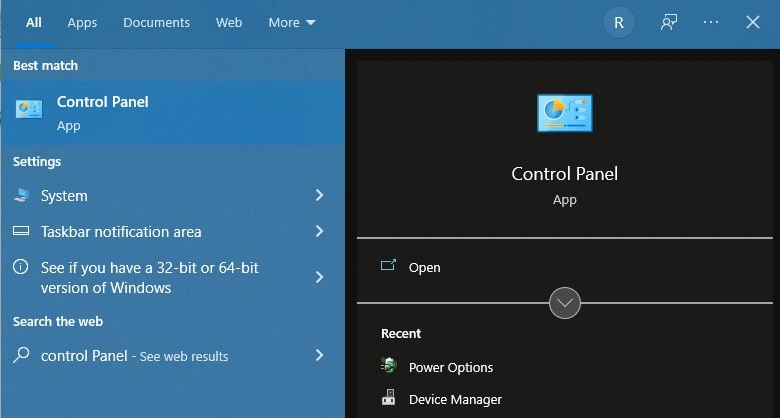Click the Taskbar notification area icon
This screenshot has height=418, width=780.
point(21,231)
